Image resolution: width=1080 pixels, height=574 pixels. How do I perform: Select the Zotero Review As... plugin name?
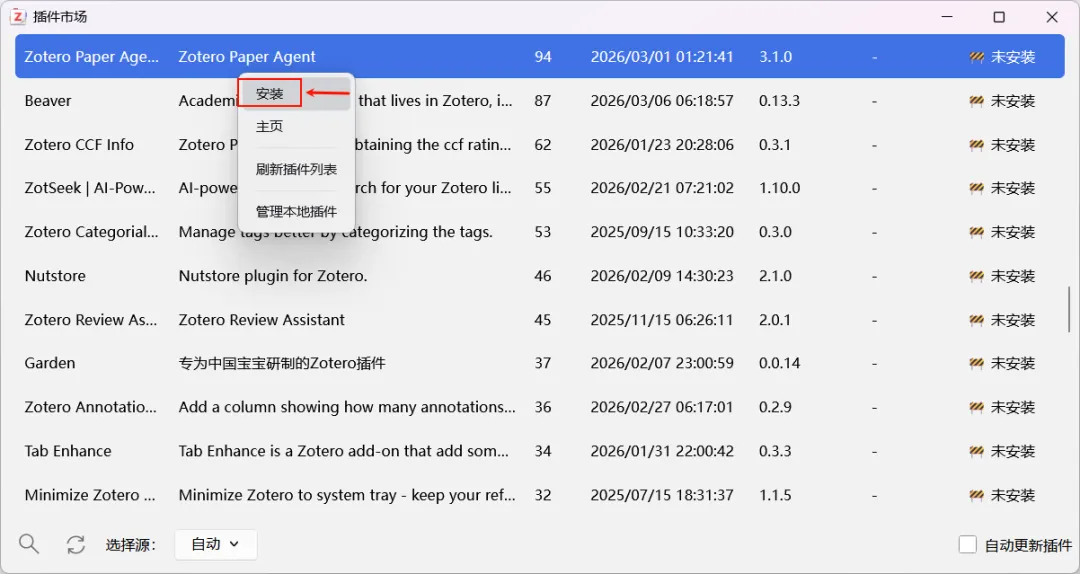point(91,320)
